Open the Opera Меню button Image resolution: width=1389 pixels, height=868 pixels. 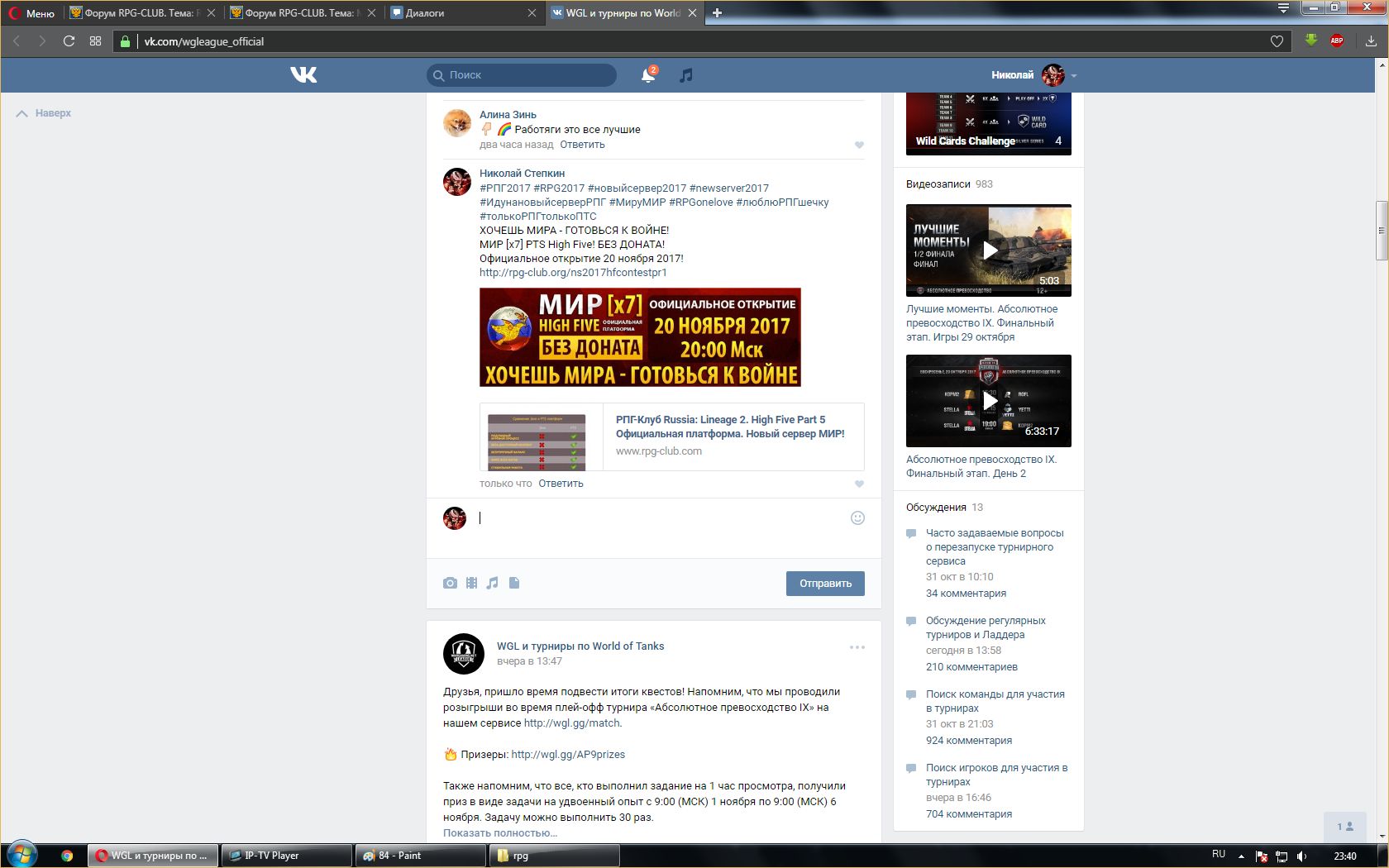(x=31, y=12)
